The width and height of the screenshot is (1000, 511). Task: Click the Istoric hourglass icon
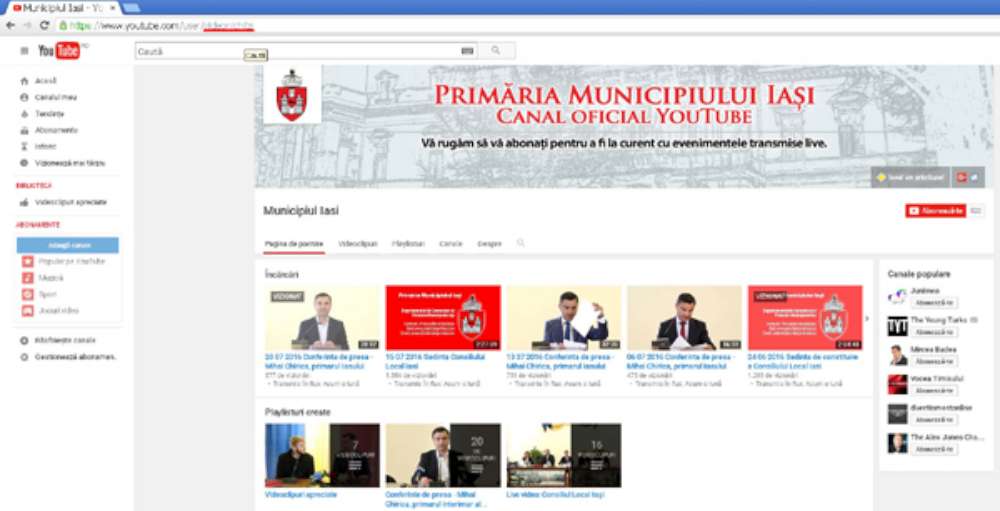tap(24, 147)
